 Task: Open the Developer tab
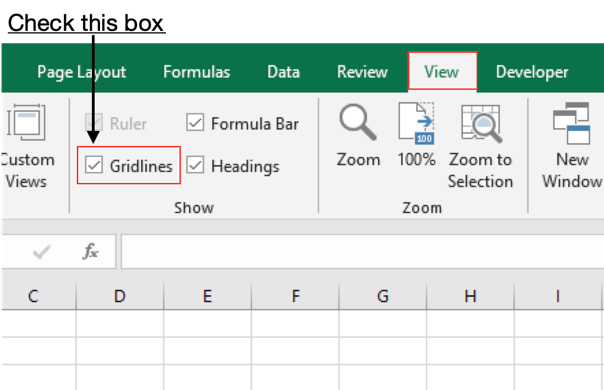532,72
